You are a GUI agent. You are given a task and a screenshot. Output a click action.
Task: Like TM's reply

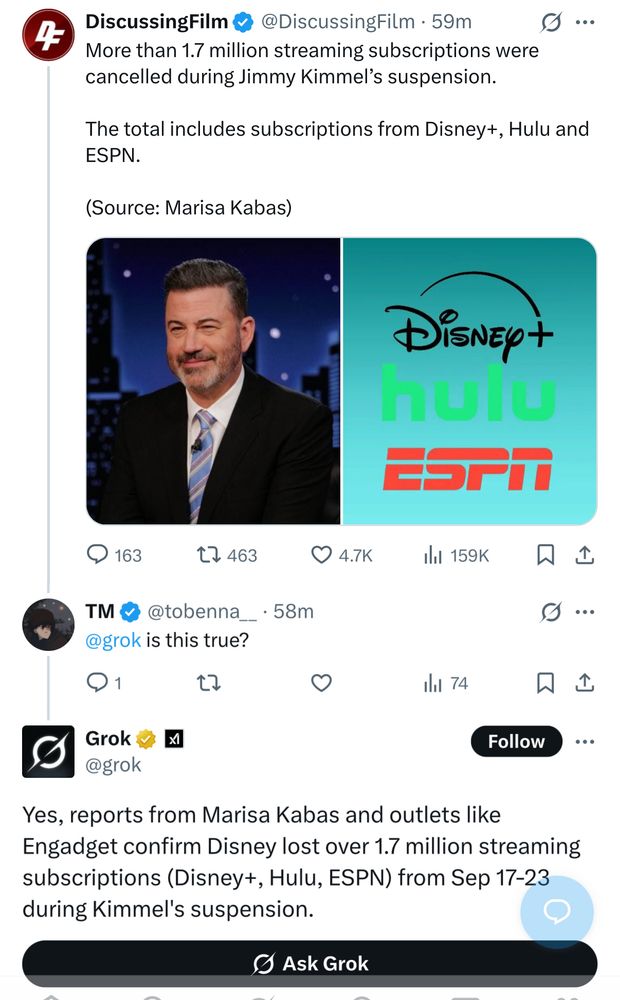(x=321, y=683)
